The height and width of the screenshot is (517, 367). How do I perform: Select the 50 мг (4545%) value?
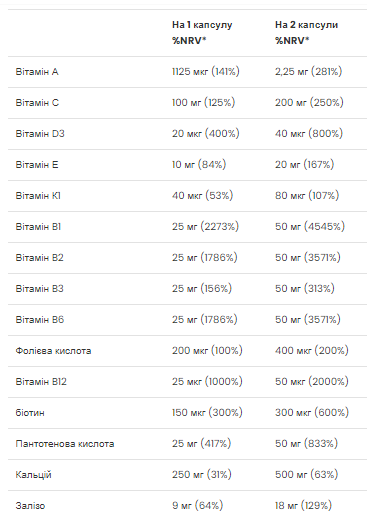[310, 226]
